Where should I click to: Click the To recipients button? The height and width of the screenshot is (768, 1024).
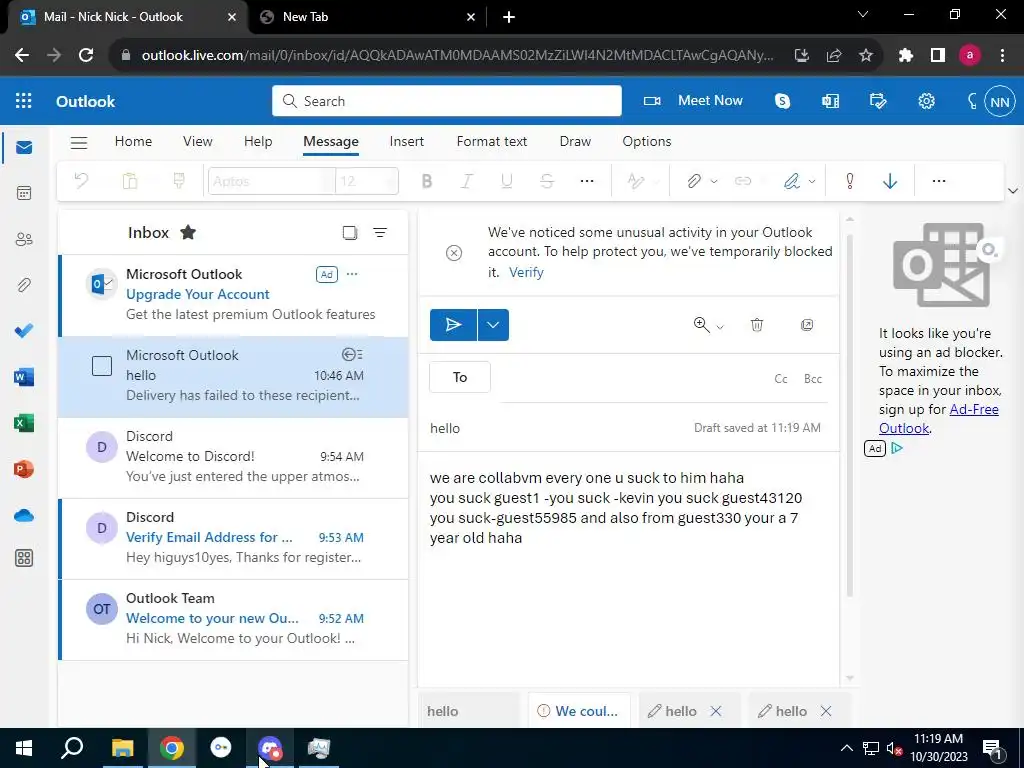click(460, 377)
